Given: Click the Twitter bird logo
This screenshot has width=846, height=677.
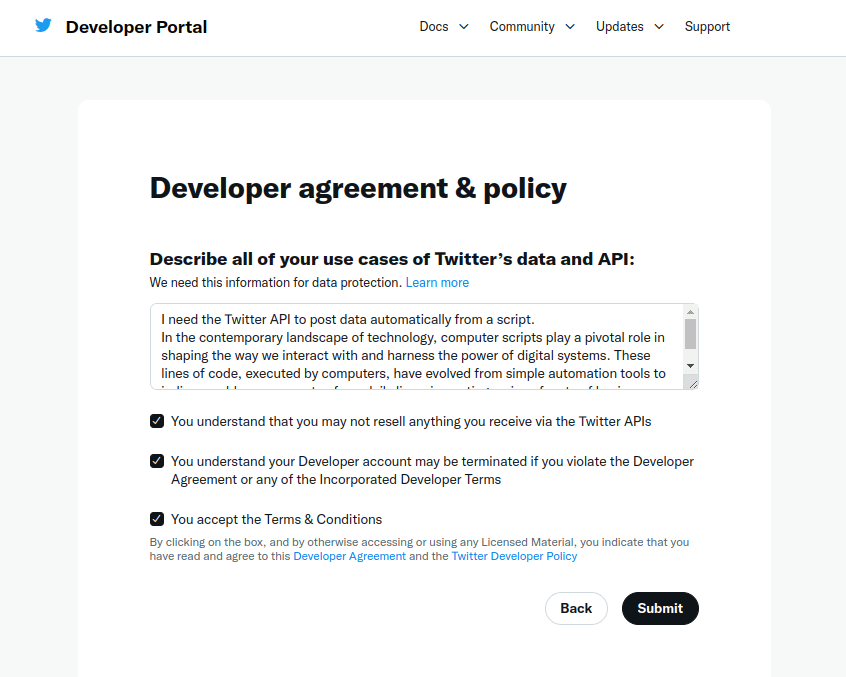Looking at the screenshot, I should point(43,26).
